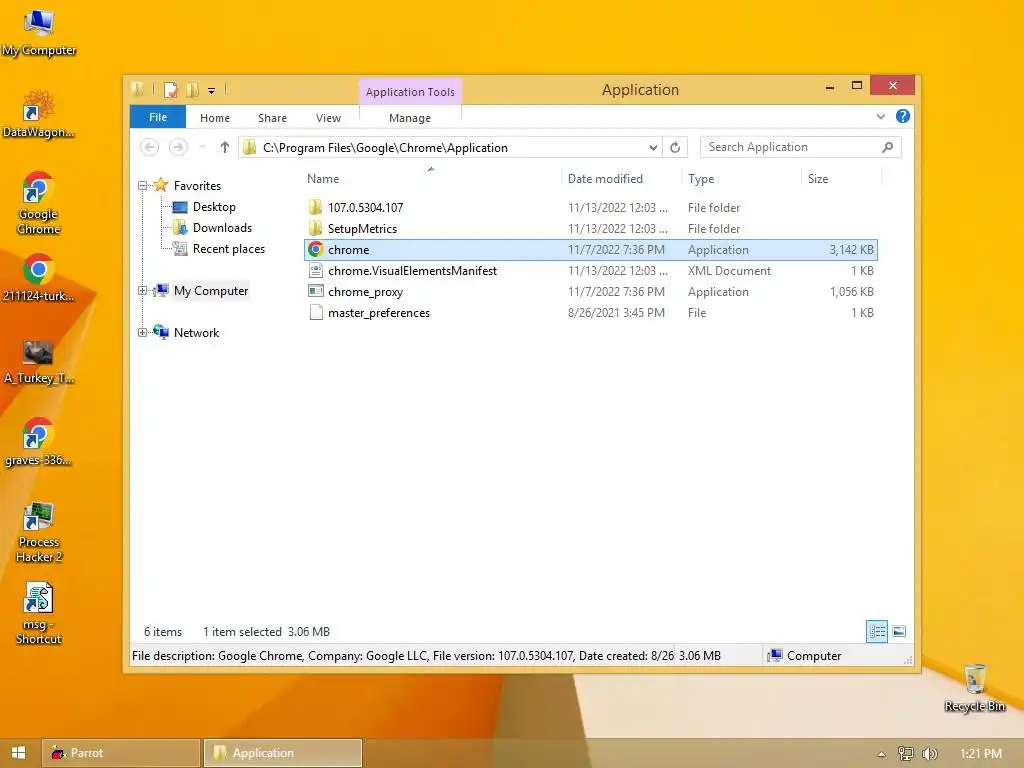Launch Google Chrome desktop shortcut
The height and width of the screenshot is (768, 1024).
point(39,203)
